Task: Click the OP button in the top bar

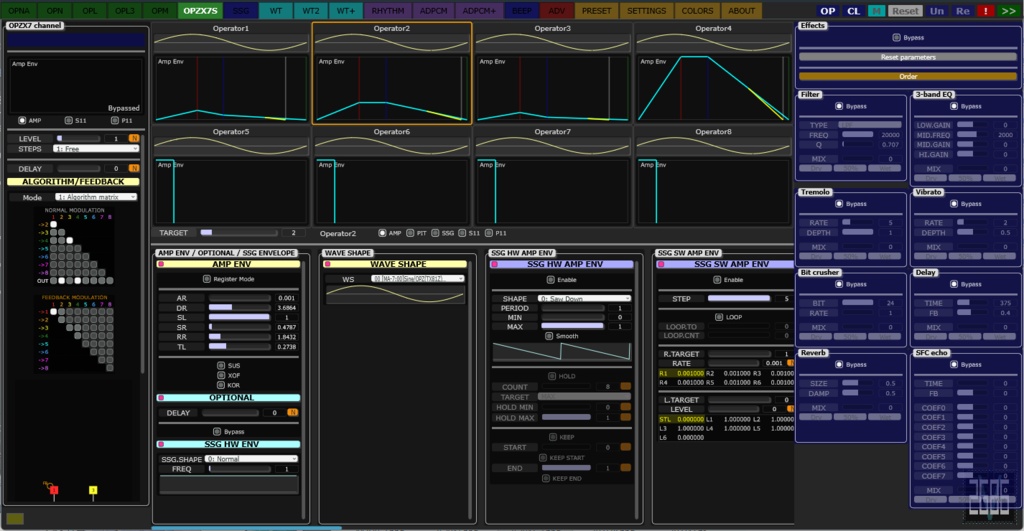Action: click(x=827, y=11)
